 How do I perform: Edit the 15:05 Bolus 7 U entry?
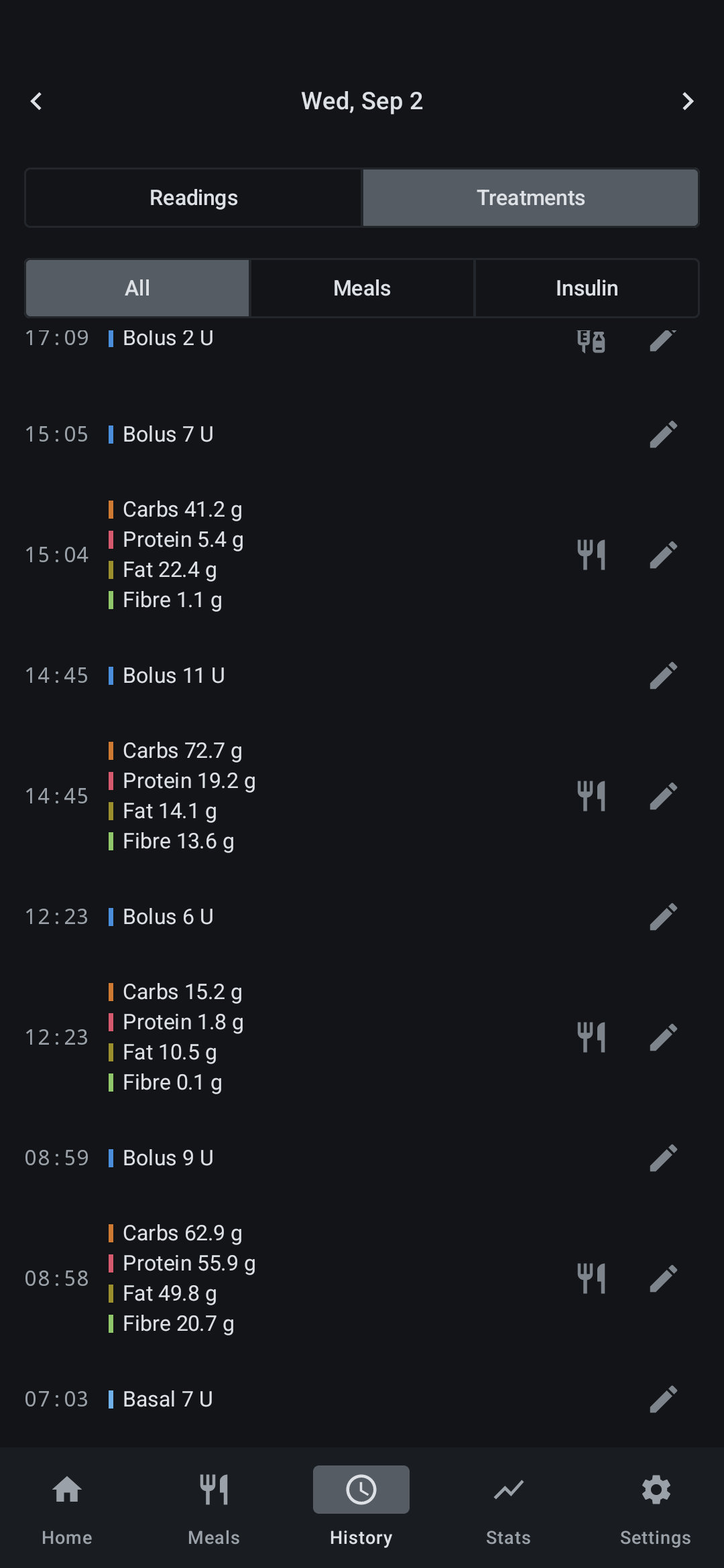point(663,434)
